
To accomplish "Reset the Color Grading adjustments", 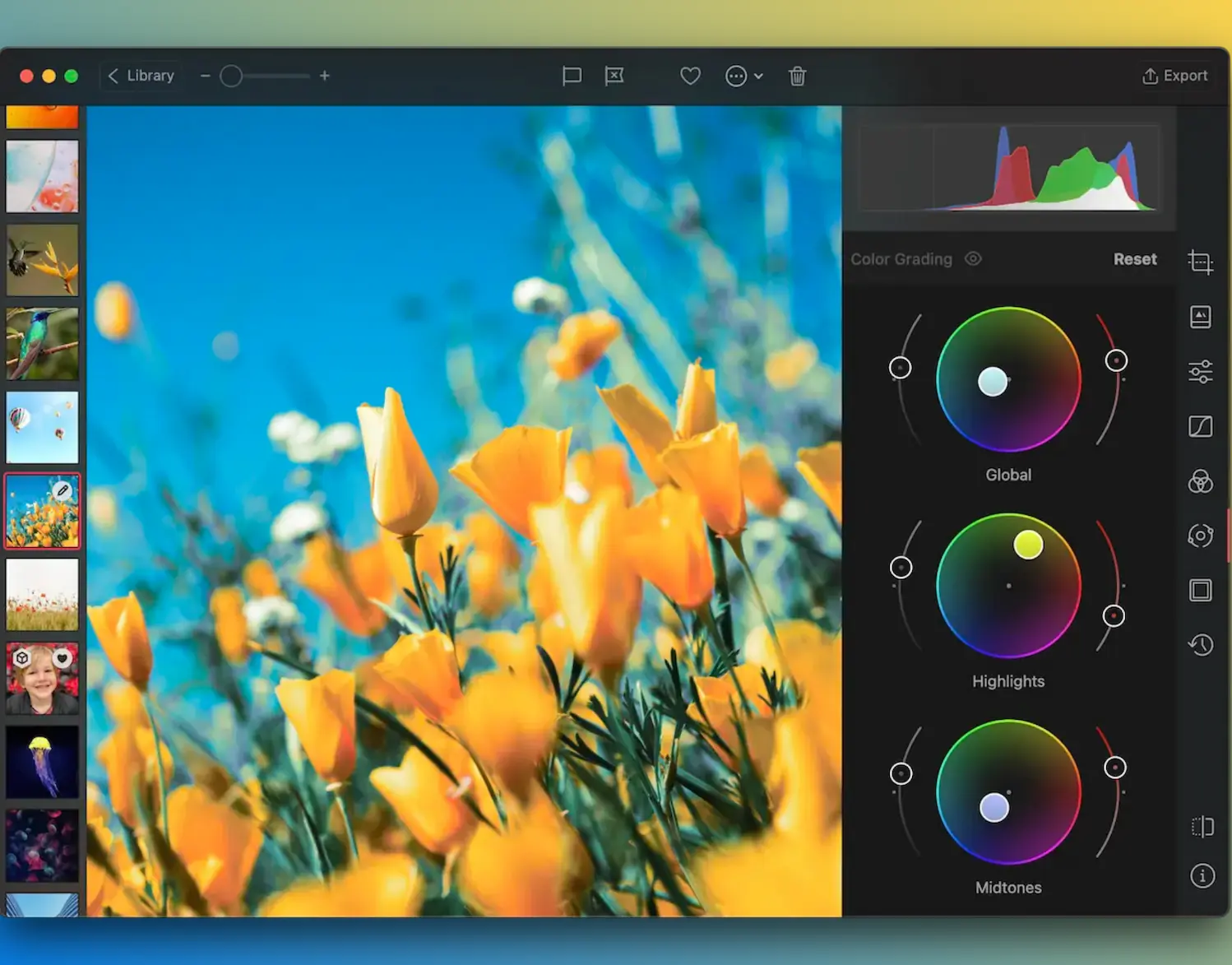I will (1134, 259).
